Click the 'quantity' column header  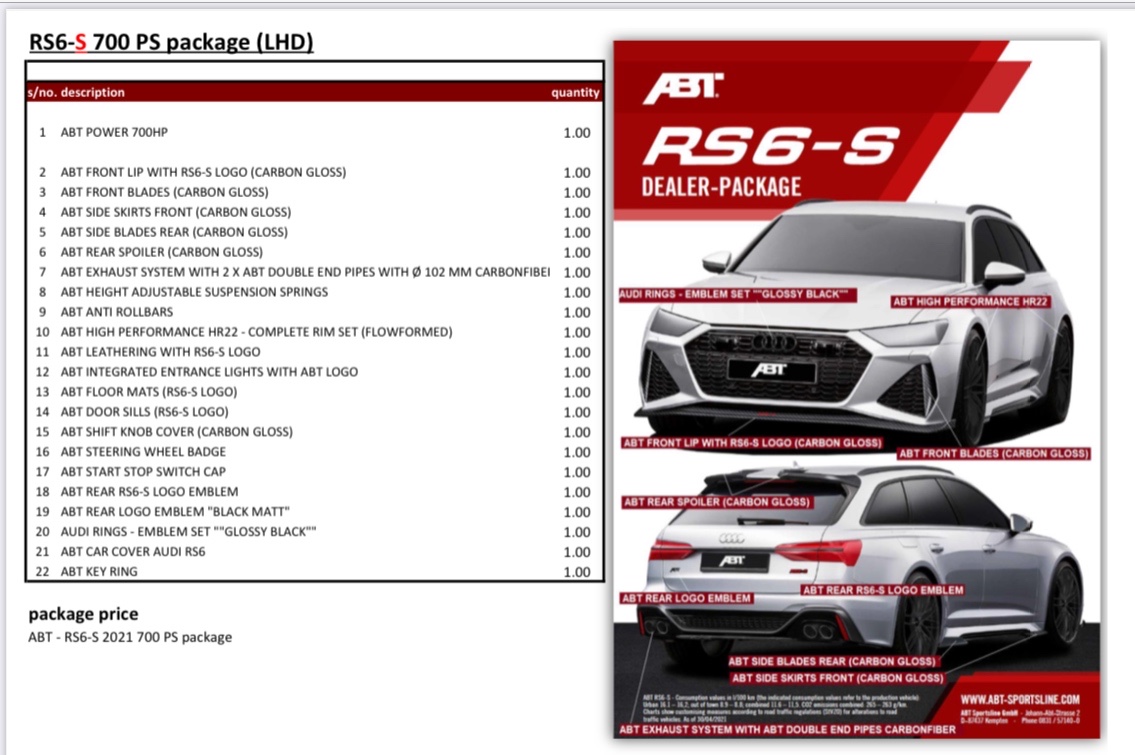[x=575, y=93]
